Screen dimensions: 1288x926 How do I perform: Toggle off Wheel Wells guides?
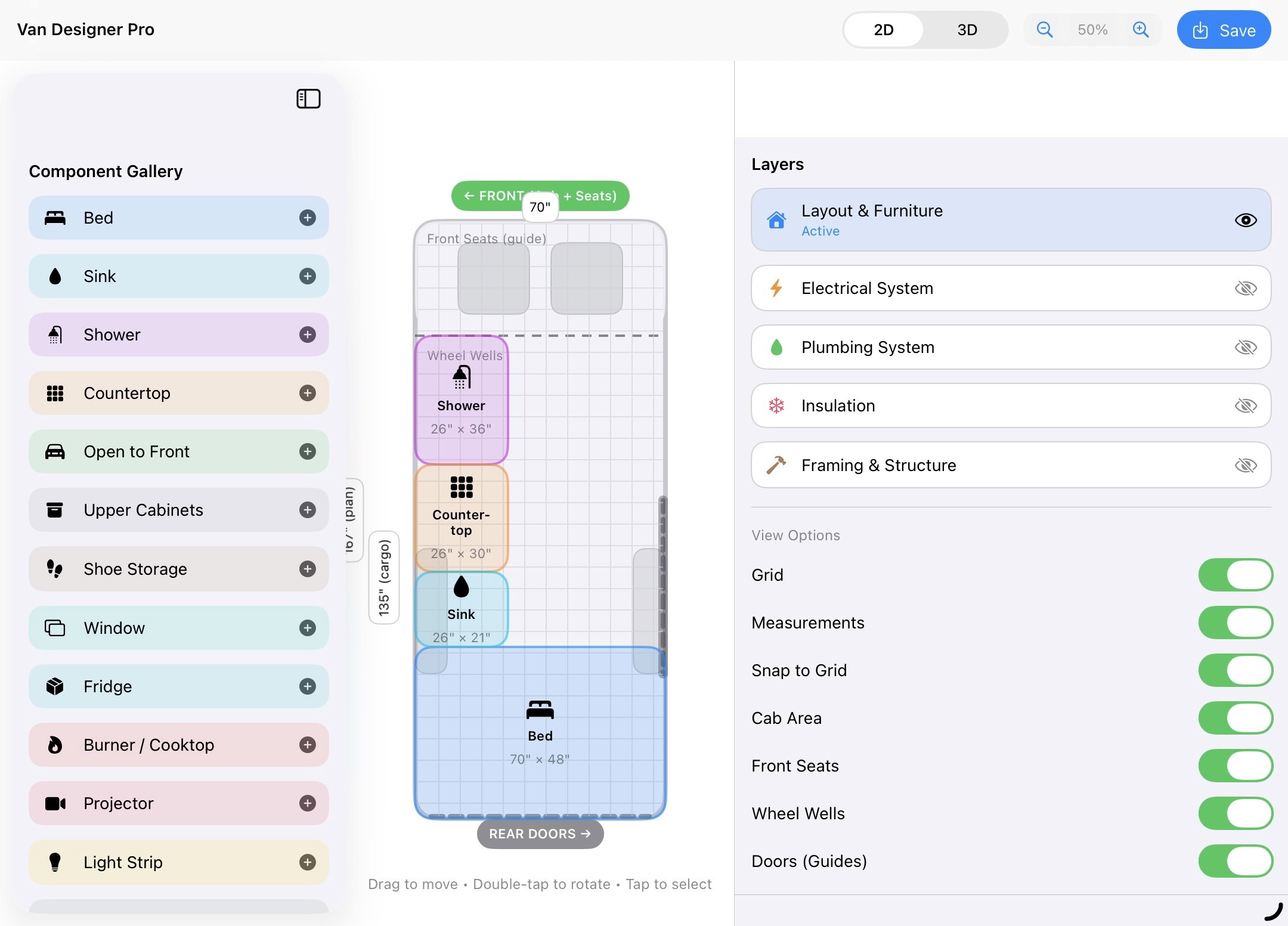[x=1235, y=813]
